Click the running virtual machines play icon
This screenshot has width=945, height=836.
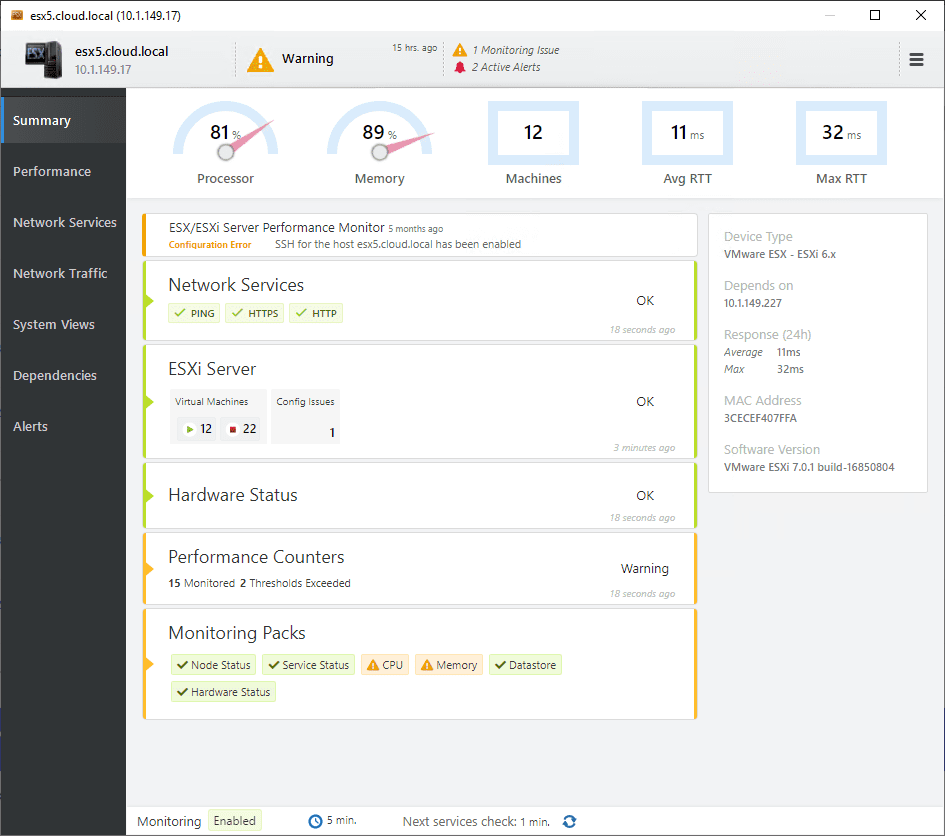(x=190, y=429)
